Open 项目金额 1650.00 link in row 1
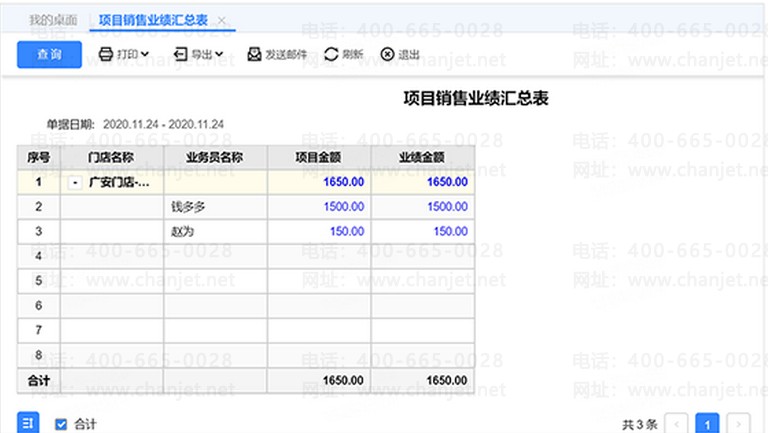 344,182
